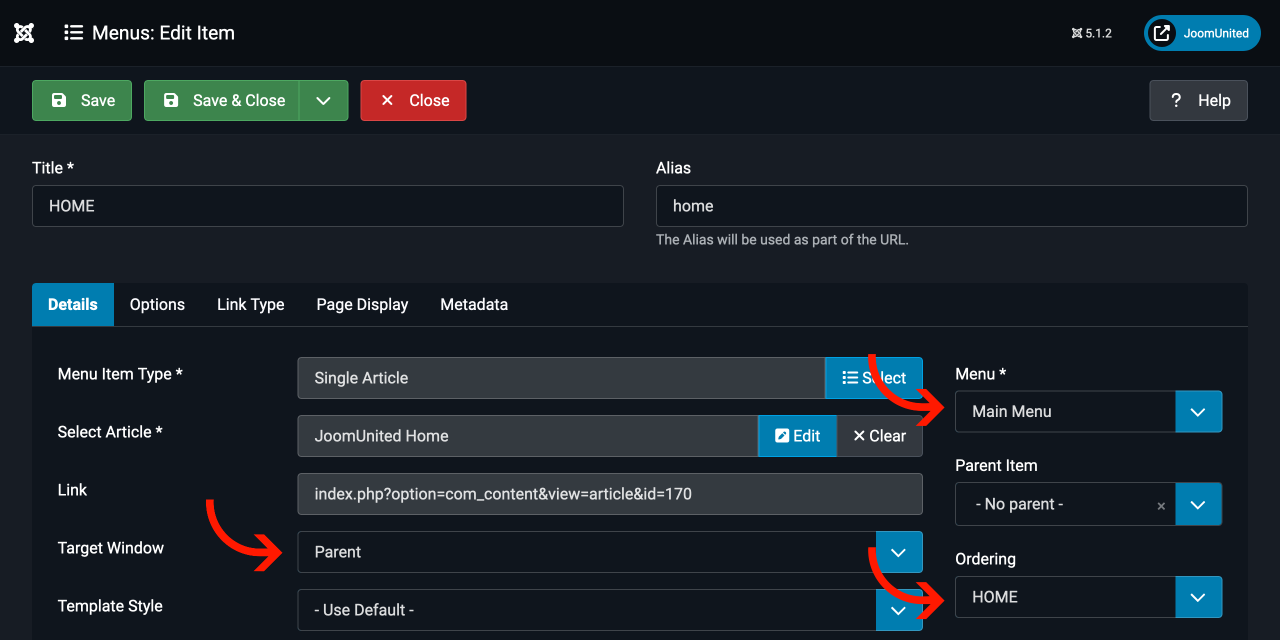
Task: Clear the parent item selection x
Action: point(1161,506)
